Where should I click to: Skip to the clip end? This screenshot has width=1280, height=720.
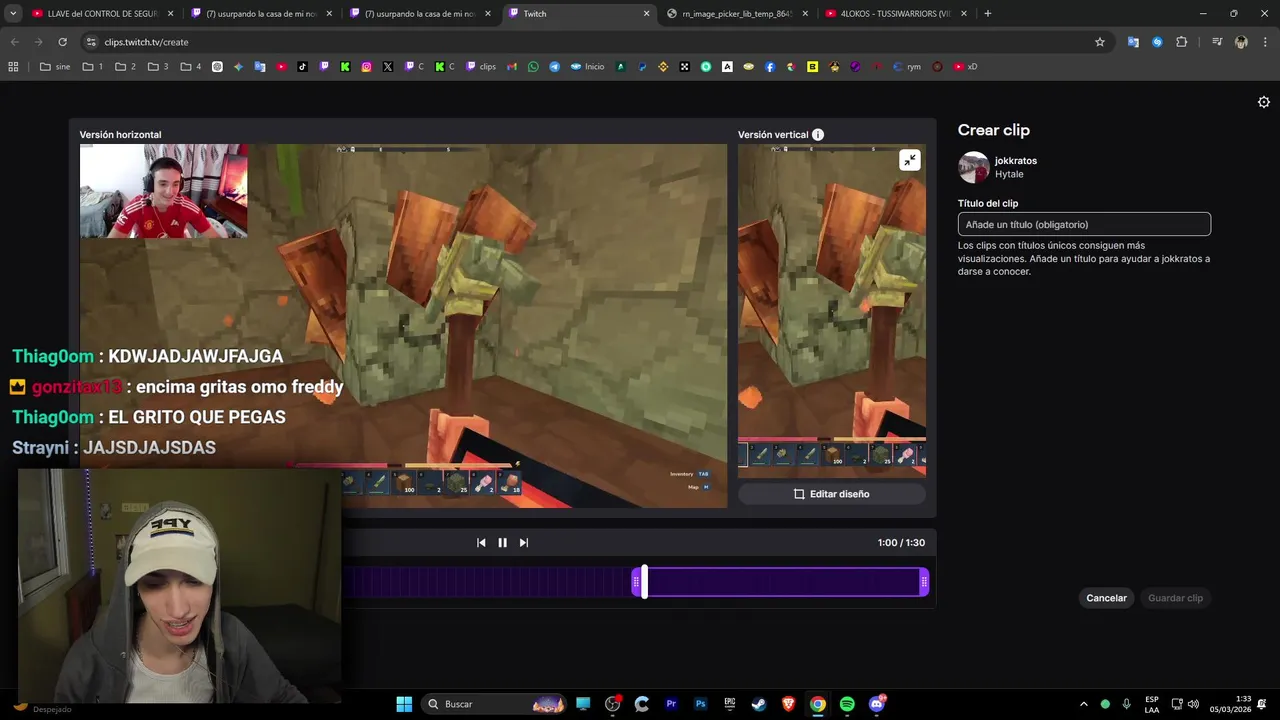tap(523, 543)
